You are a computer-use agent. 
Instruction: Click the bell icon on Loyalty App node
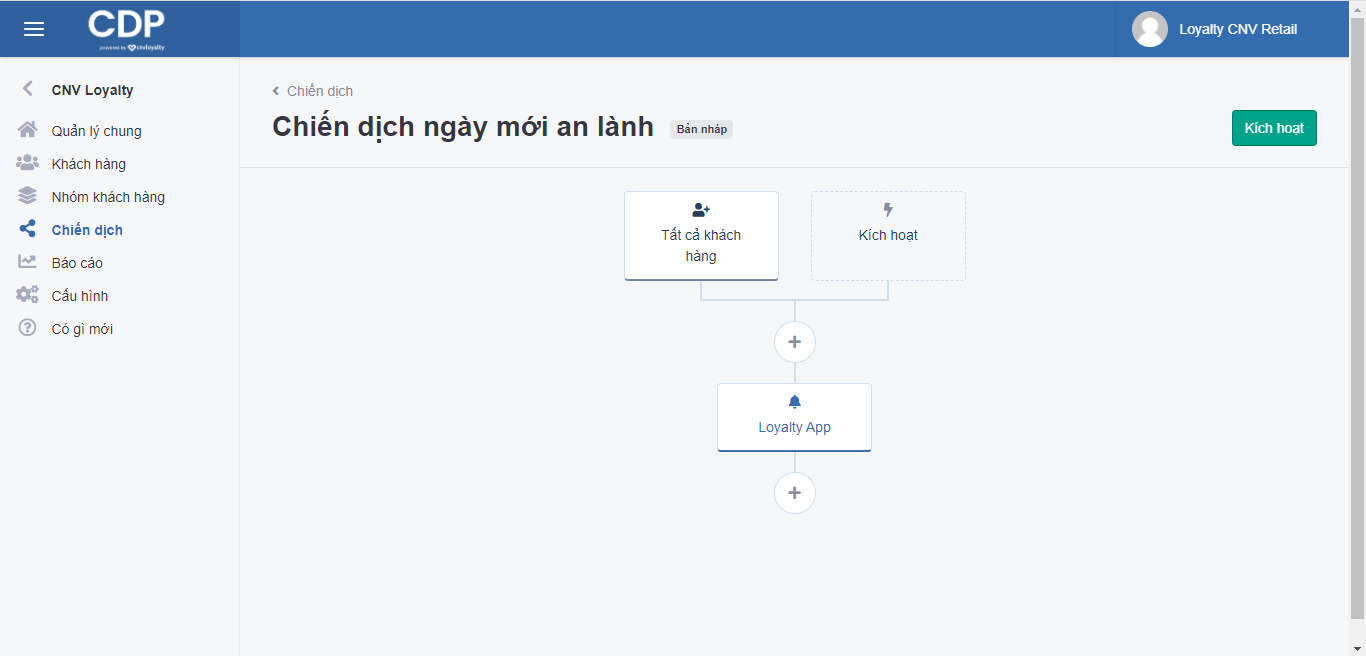(x=795, y=402)
